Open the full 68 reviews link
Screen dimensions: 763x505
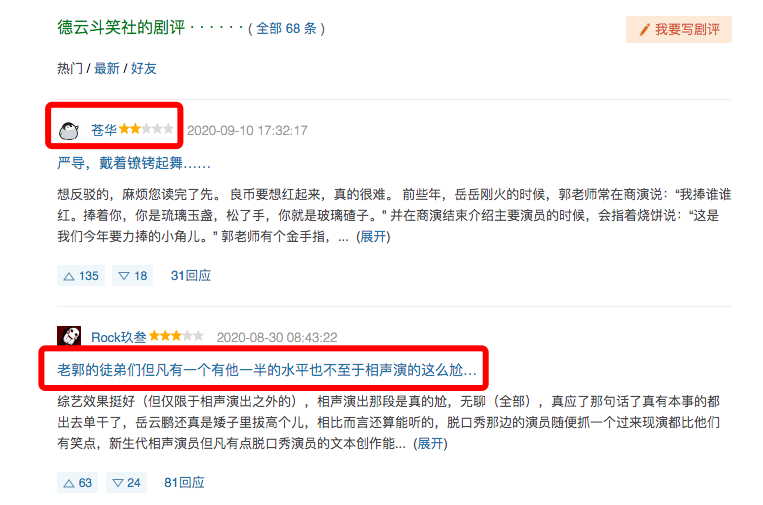287,29
